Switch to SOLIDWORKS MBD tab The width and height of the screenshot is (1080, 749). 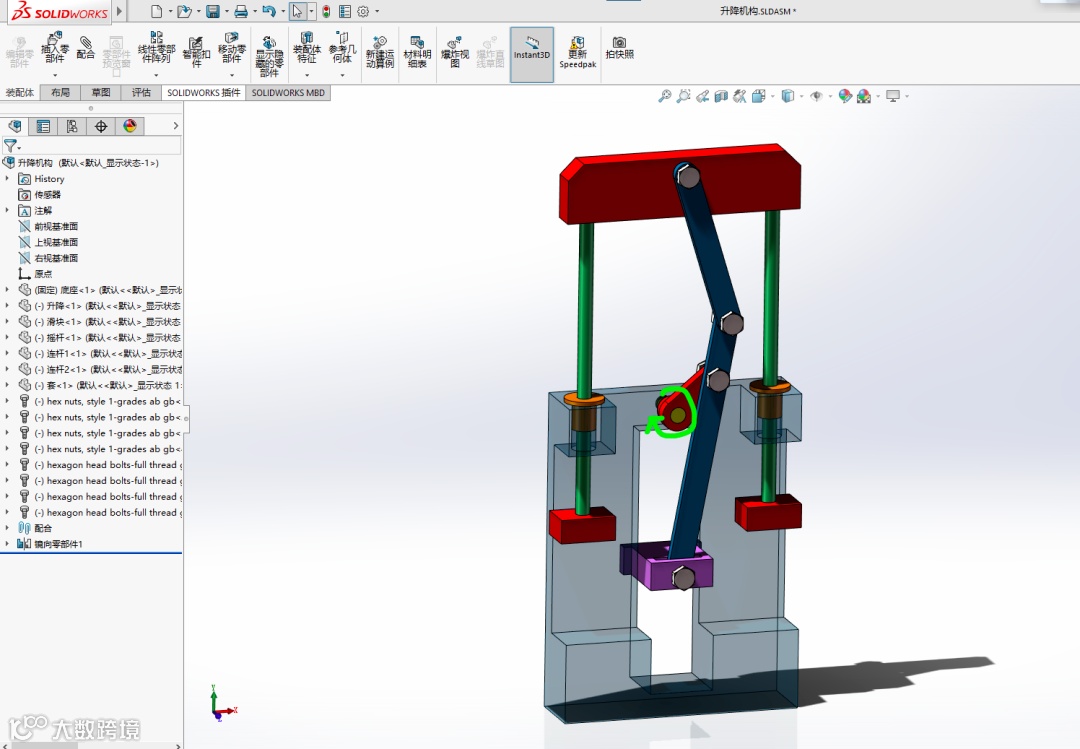coord(288,92)
